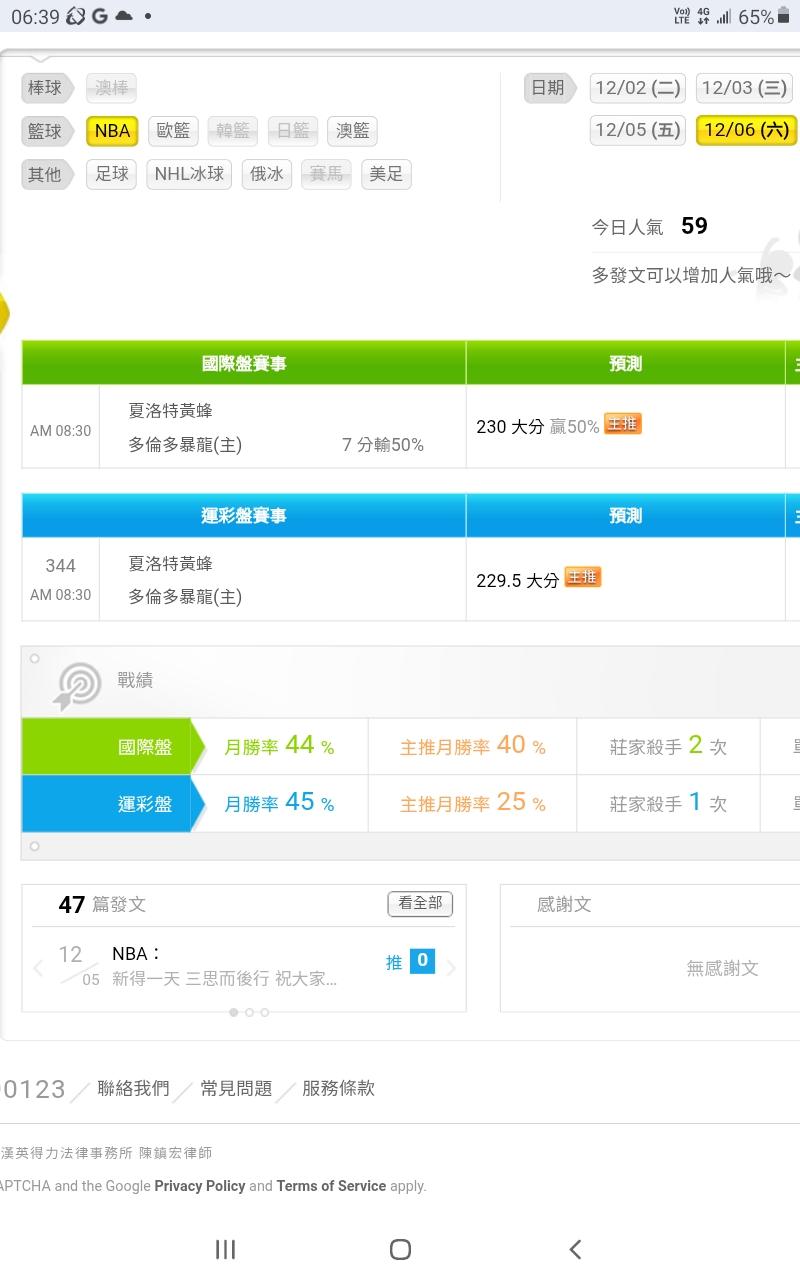Select the 歐籃 league filter
The width and height of the screenshot is (800, 1280).
[x=173, y=131]
